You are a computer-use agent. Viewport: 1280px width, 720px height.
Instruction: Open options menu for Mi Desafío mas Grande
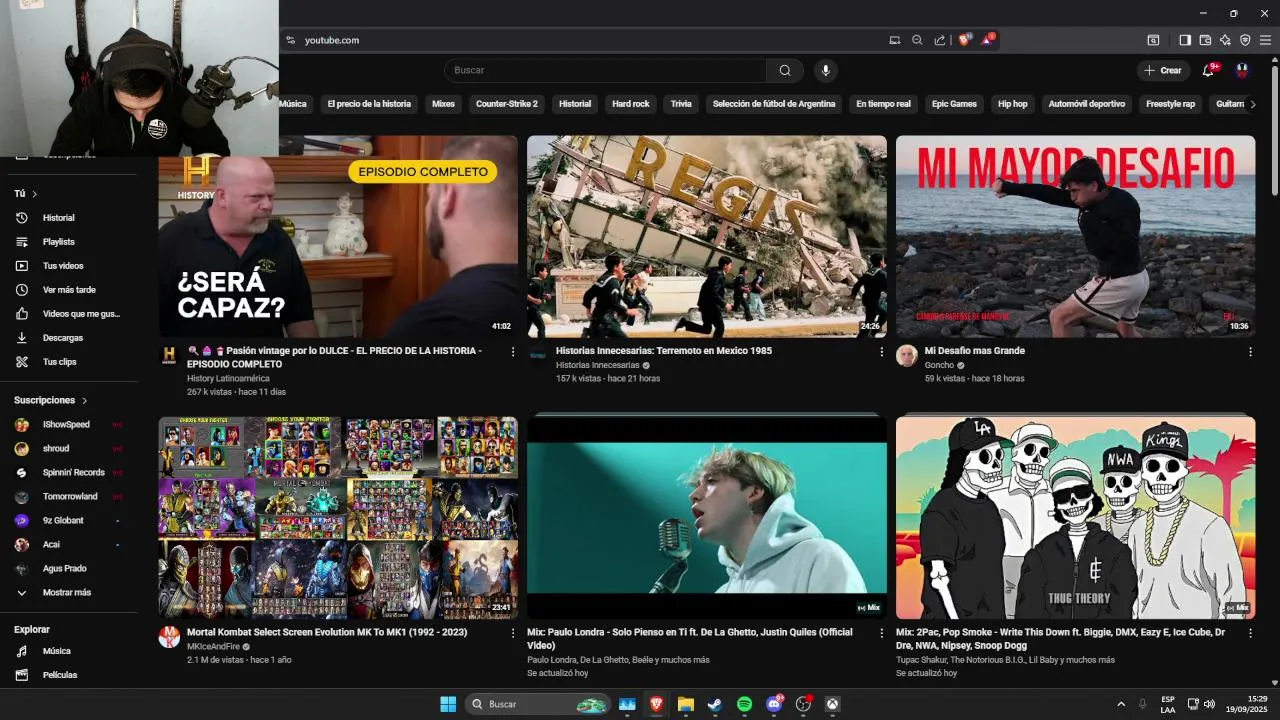[1250, 352]
